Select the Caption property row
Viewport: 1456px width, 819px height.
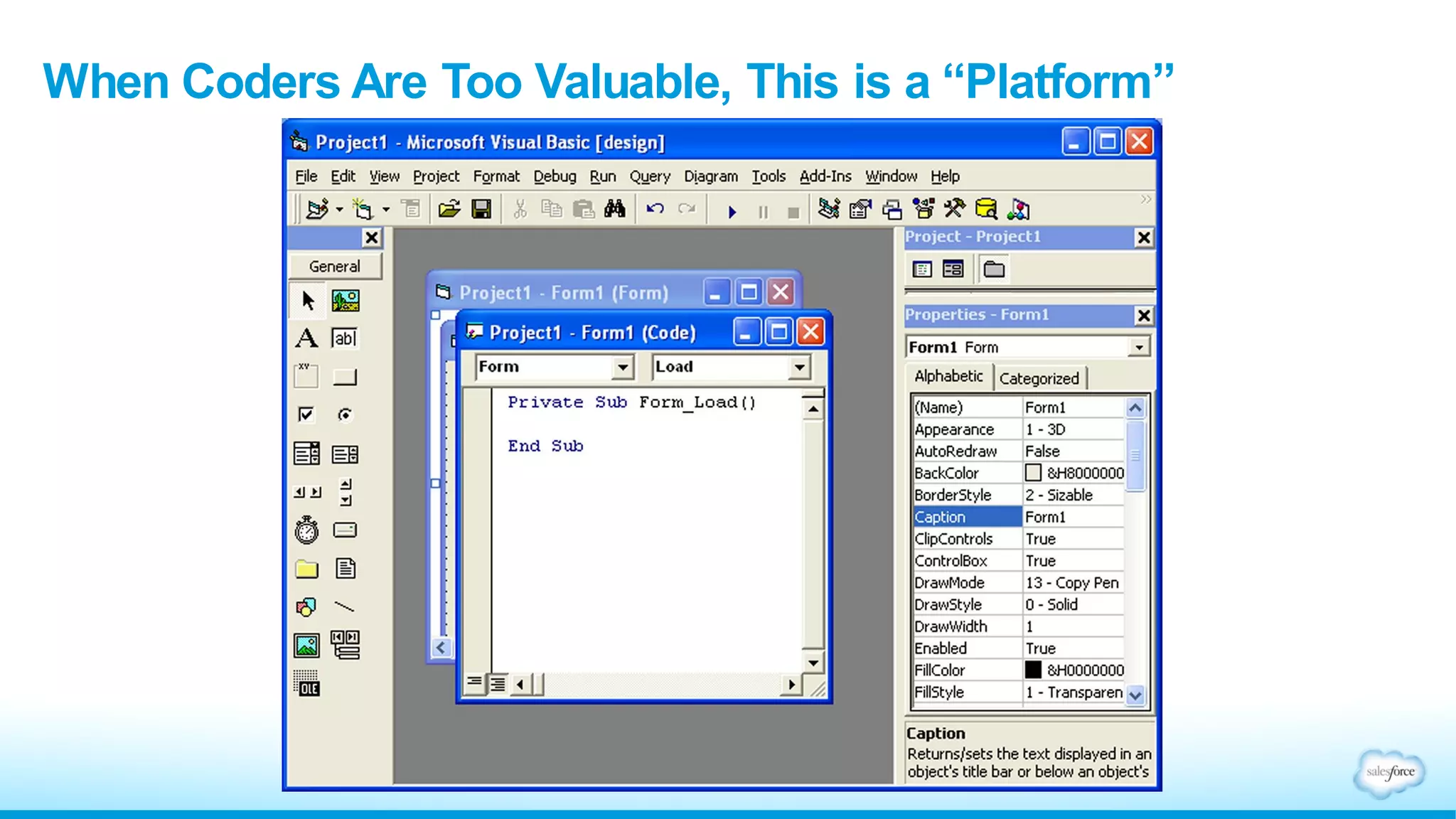pos(1018,517)
